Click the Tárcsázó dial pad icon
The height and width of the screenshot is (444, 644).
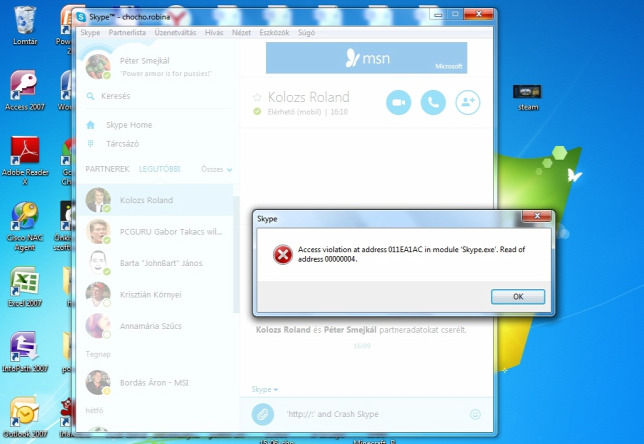coord(91,143)
